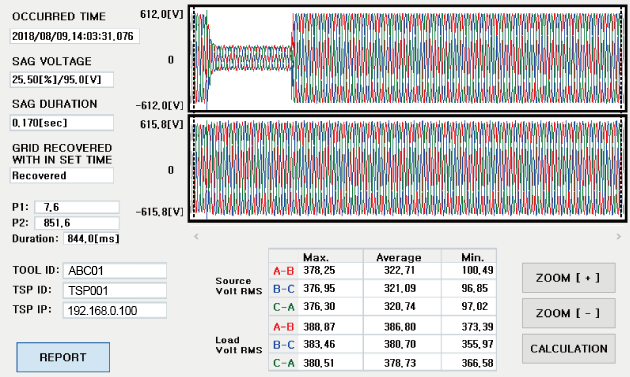Select the Duration 844.0[ms] field

click(x=92, y=238)
